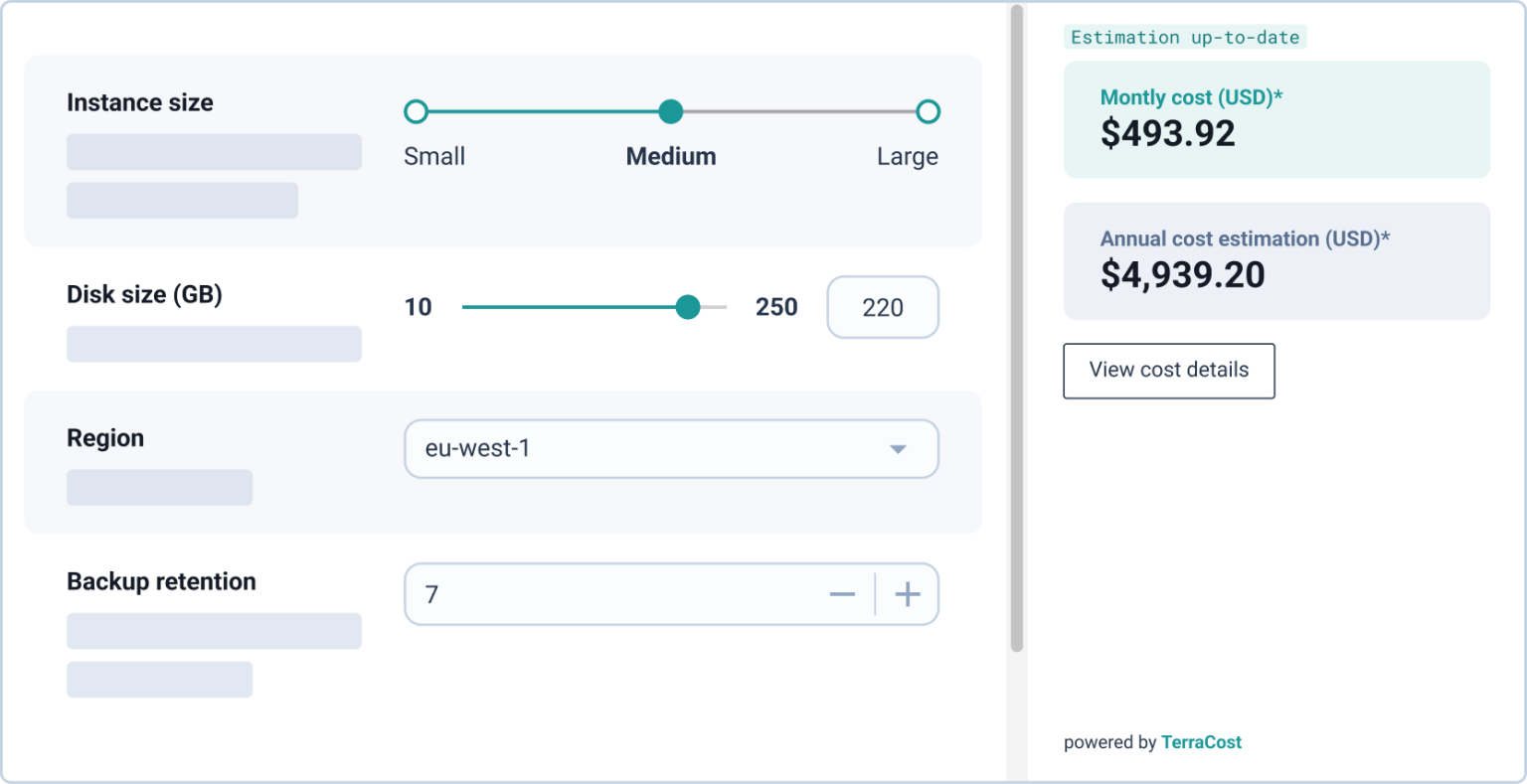Set disk size using the slider track
1527x784 pixels.
596,307
